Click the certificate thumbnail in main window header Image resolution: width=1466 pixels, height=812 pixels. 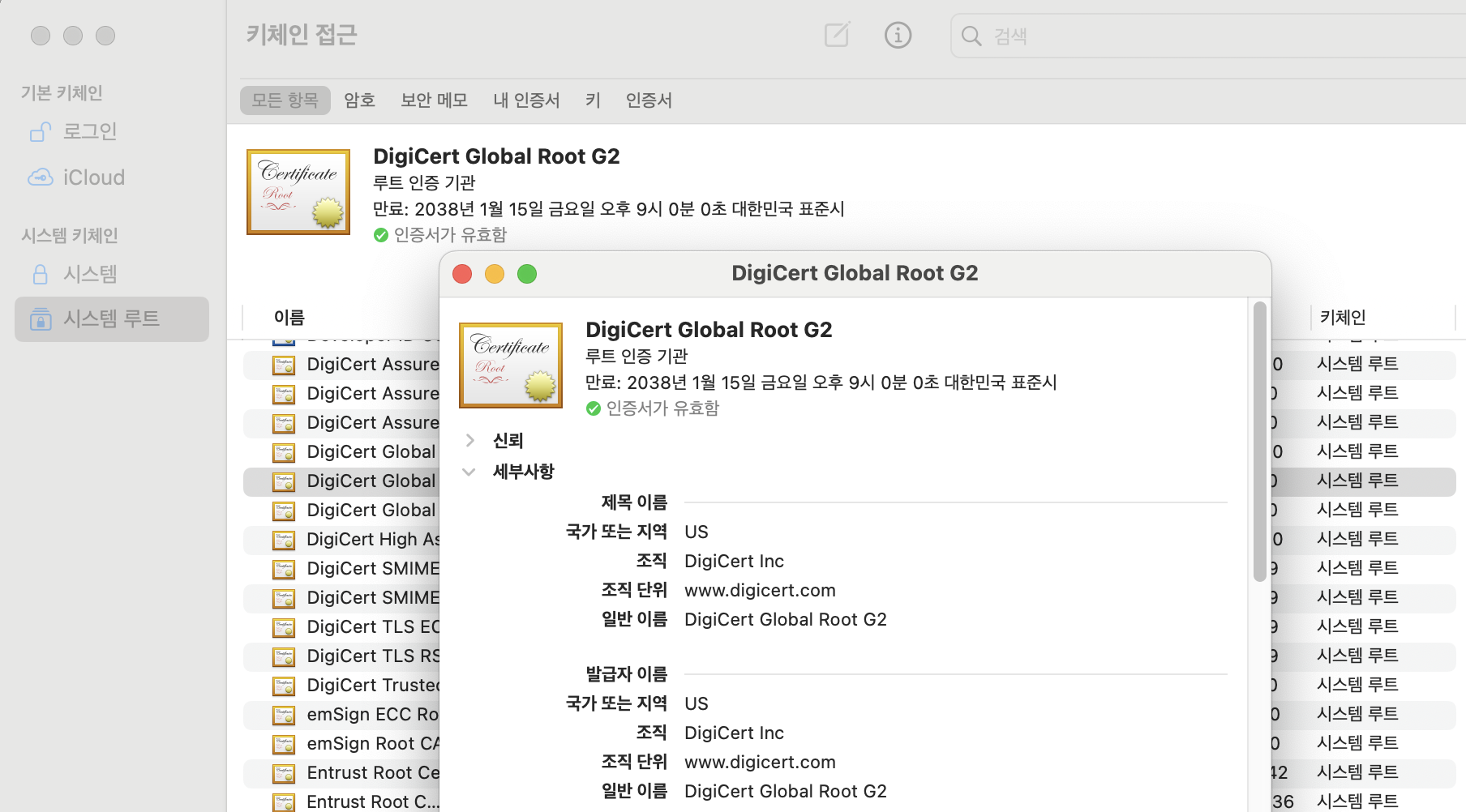pyautogui.click(x=298, y=191)
